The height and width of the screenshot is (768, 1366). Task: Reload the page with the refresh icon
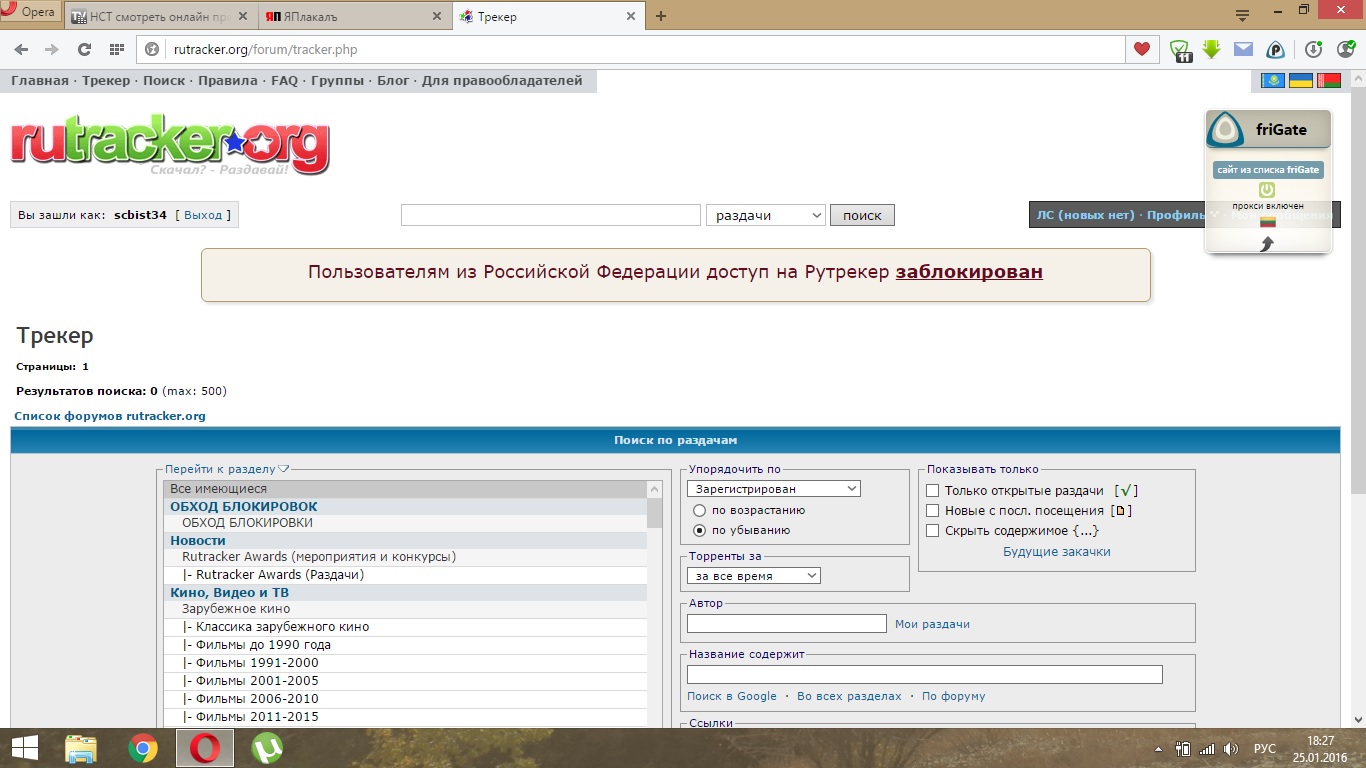(85, 49)
